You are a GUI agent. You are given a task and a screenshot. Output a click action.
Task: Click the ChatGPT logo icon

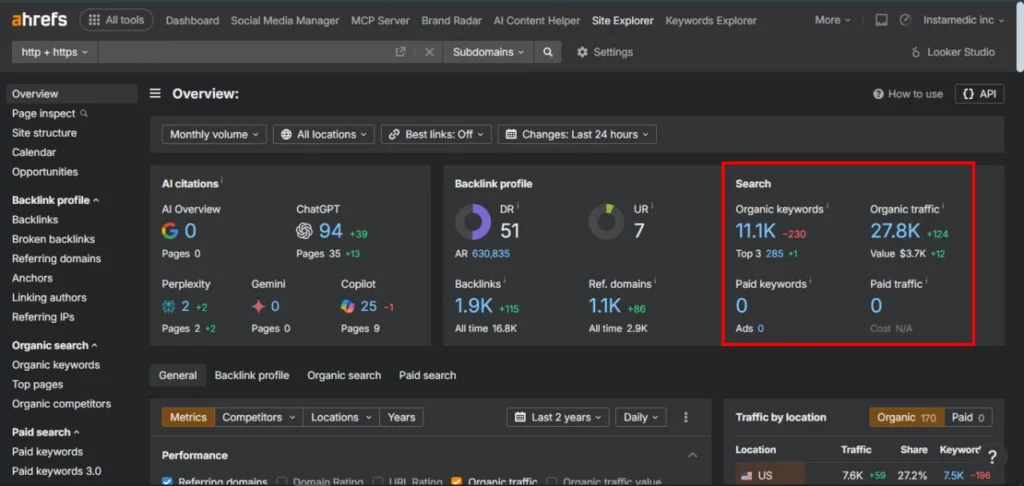pos(304,231)
